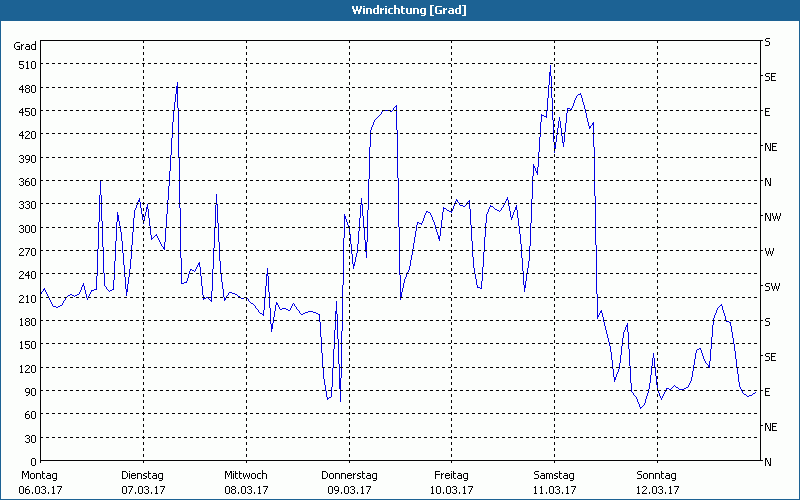Click the date "06.03.17"
This screenshot has width=800, height=500.
click(40, 490)
